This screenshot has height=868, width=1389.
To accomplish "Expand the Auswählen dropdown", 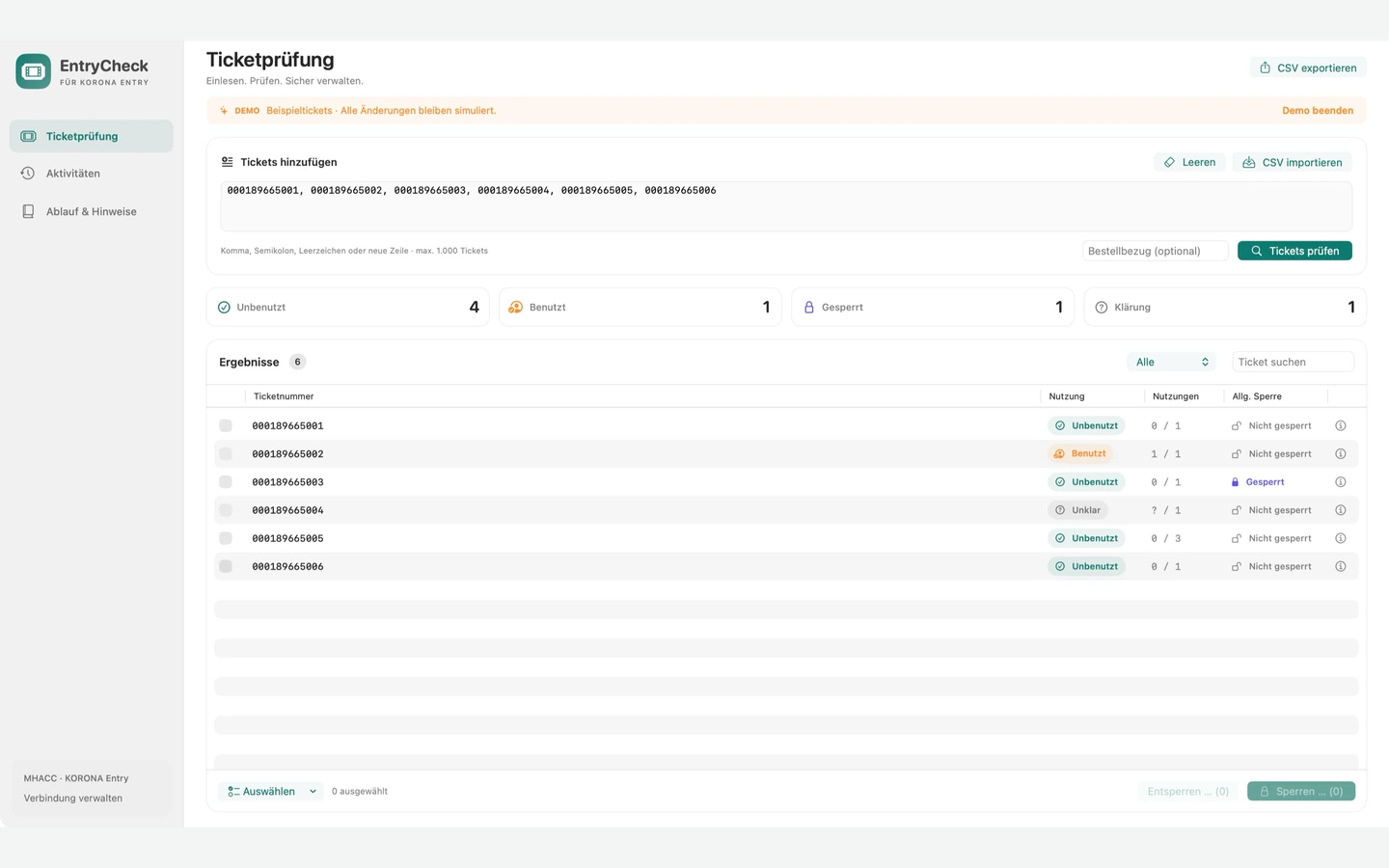I will pos(271,791).
